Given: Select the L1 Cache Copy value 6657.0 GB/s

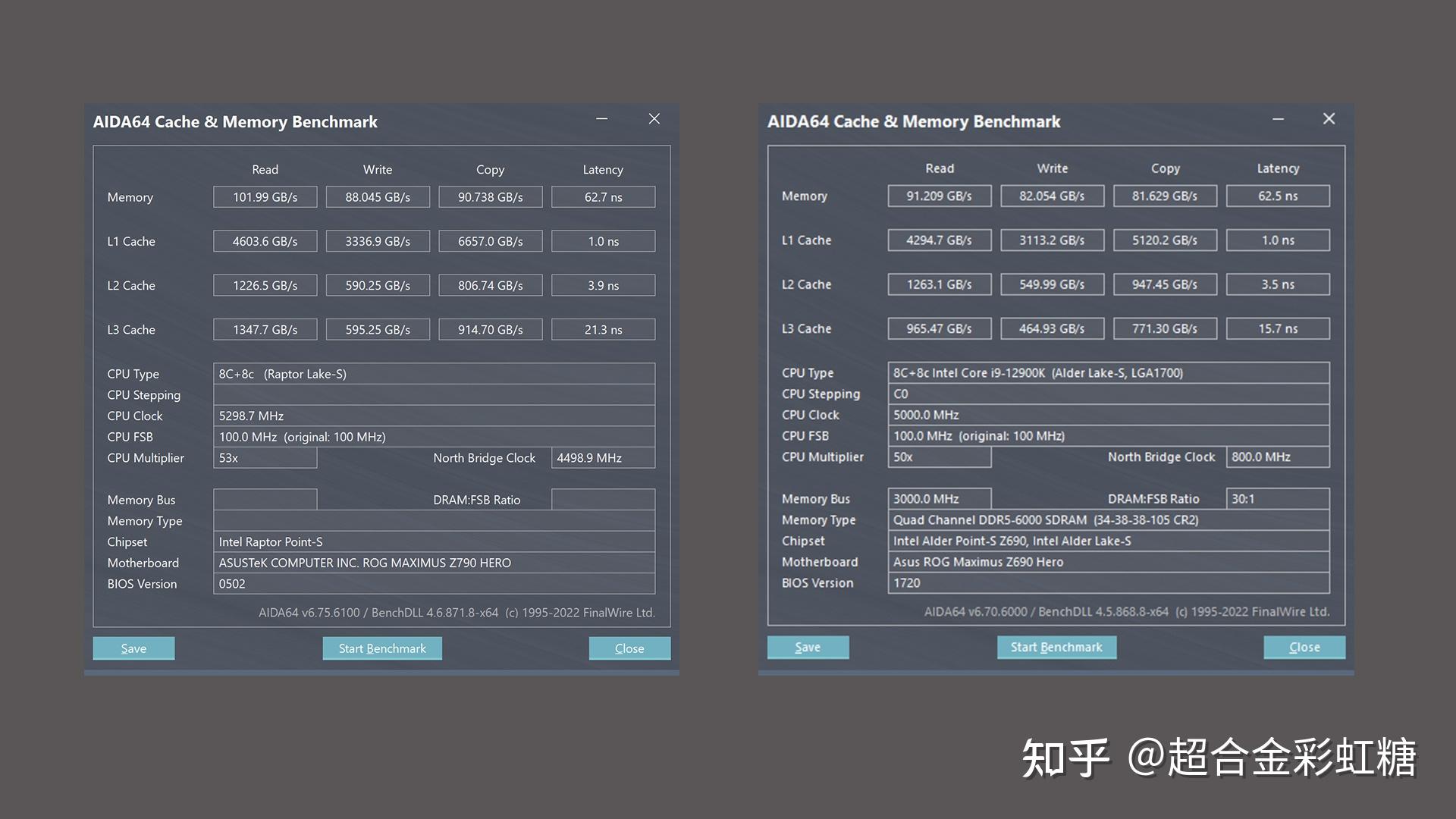Looking at the screenshot, I should (490, 240).
